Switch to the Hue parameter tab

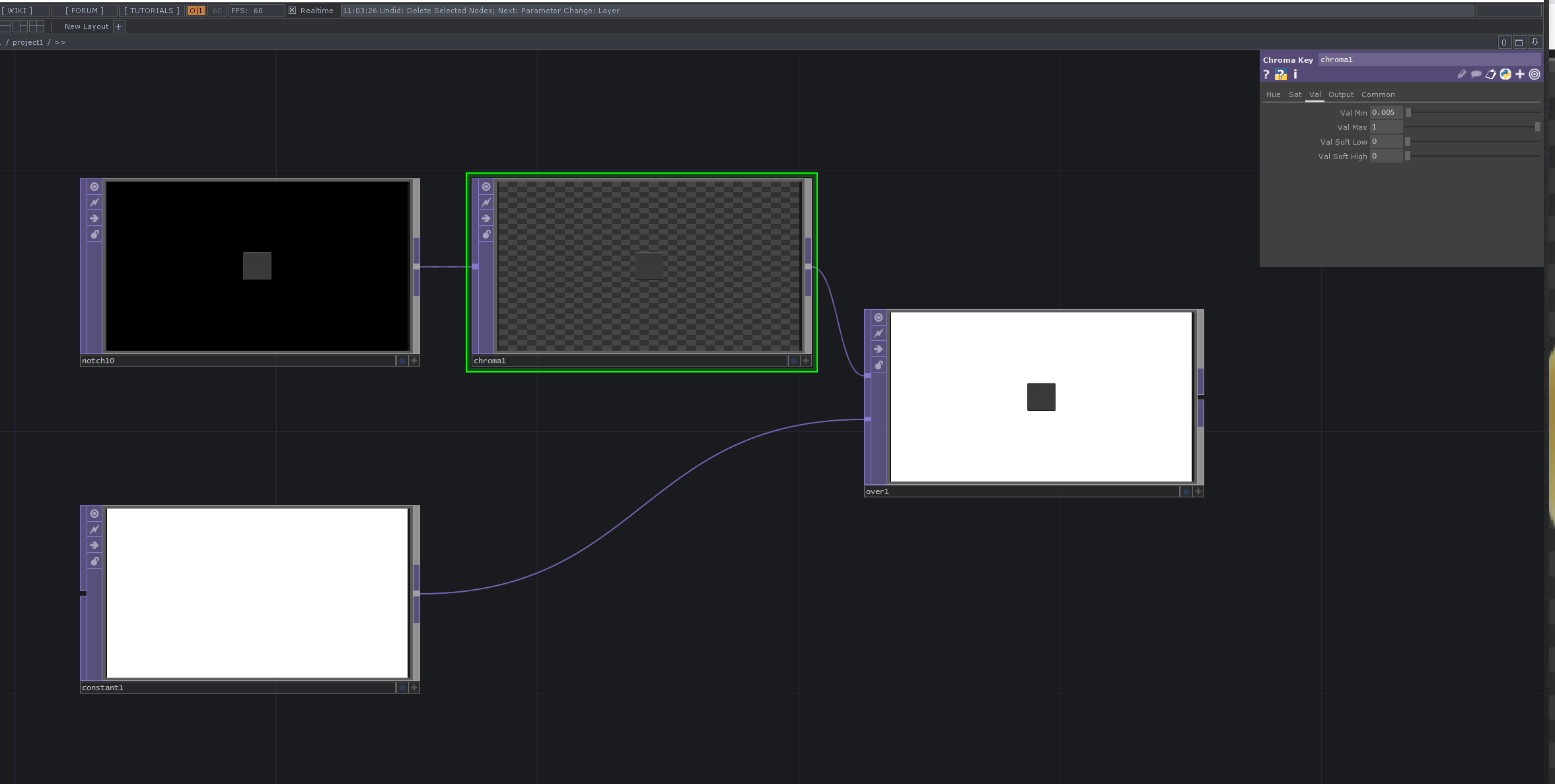pyautogui.click(x=1273, y=94)
